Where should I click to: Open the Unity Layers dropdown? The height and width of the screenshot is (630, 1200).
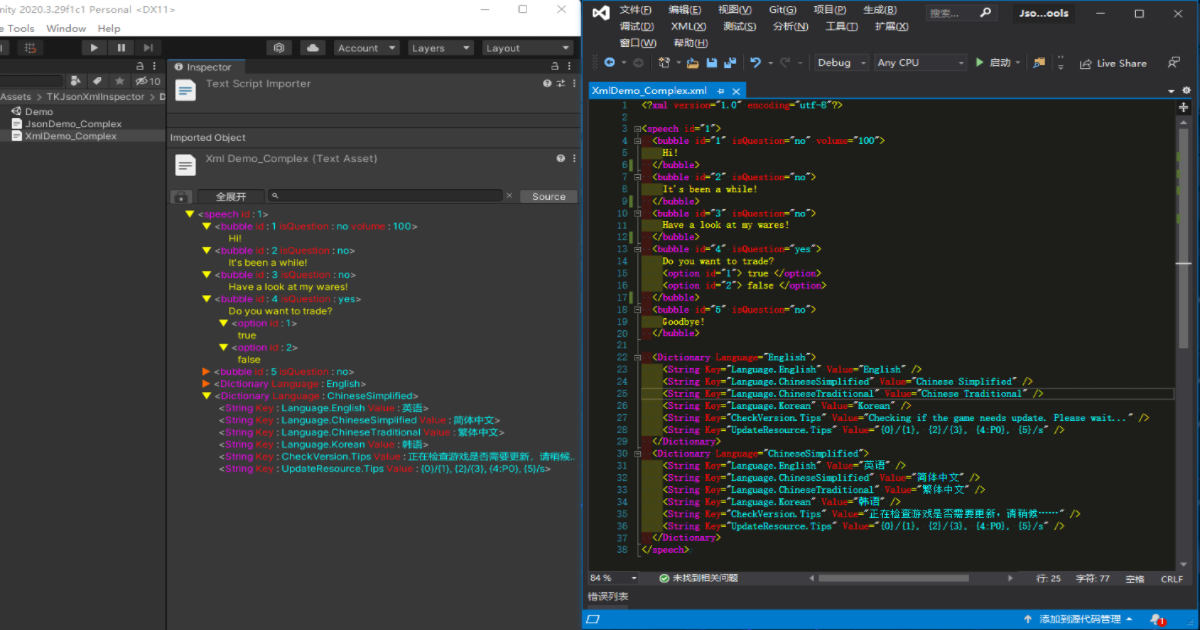click(x=438, y=48)
